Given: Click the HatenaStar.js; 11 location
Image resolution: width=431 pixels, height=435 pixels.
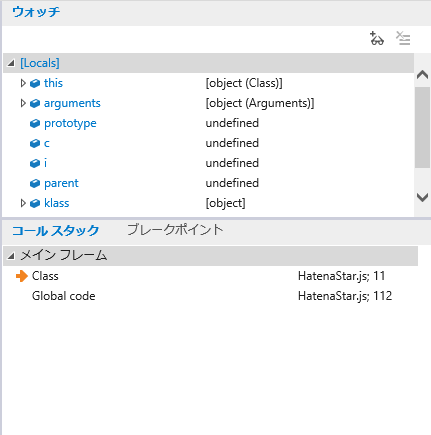Looking at the screenshot, I should point(342,276).
